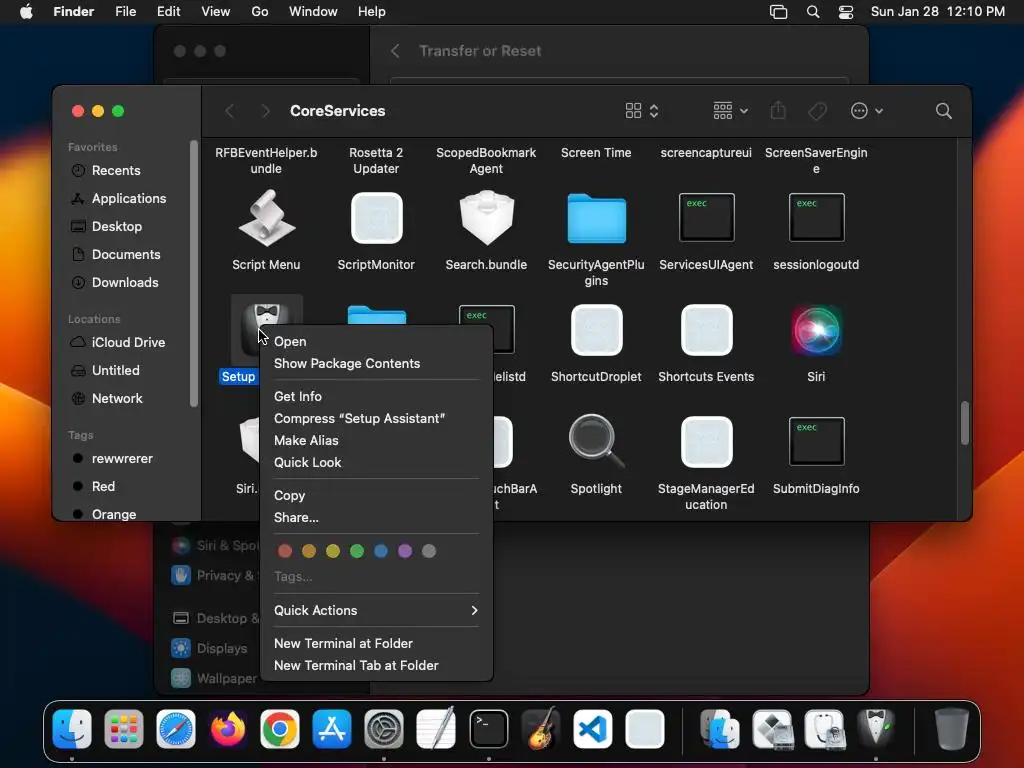Click the Finder file list scrollbar

click(965, 423)
